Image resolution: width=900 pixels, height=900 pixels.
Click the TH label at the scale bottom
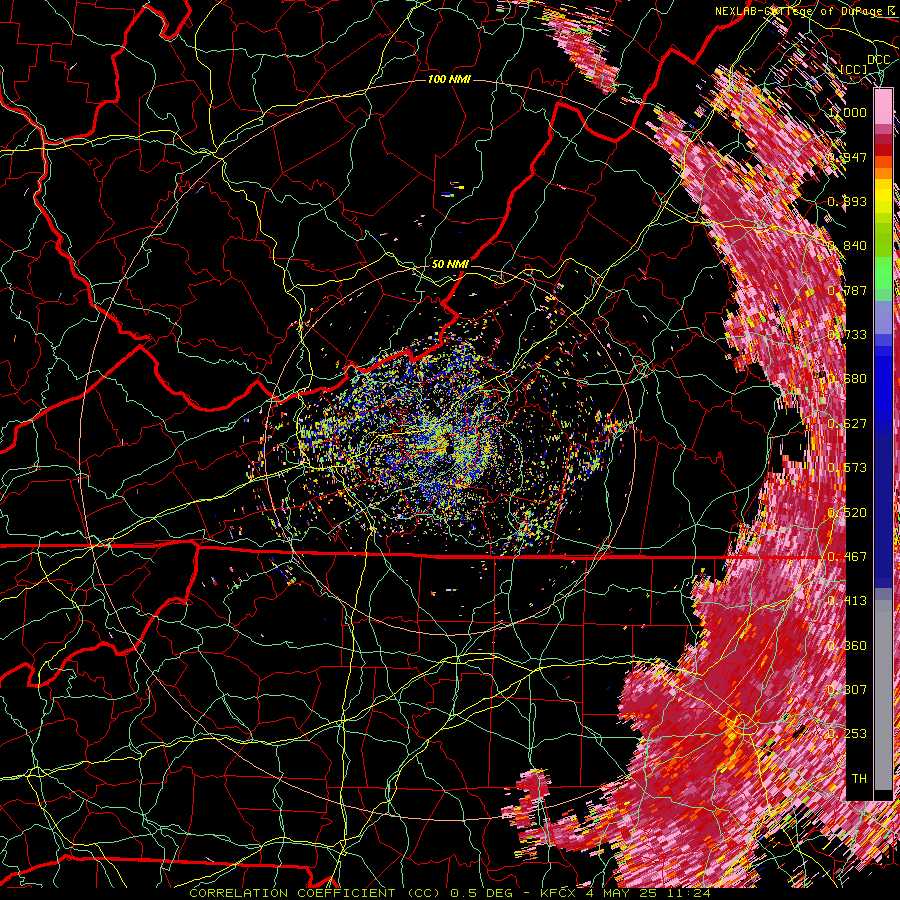coord(859,779)
